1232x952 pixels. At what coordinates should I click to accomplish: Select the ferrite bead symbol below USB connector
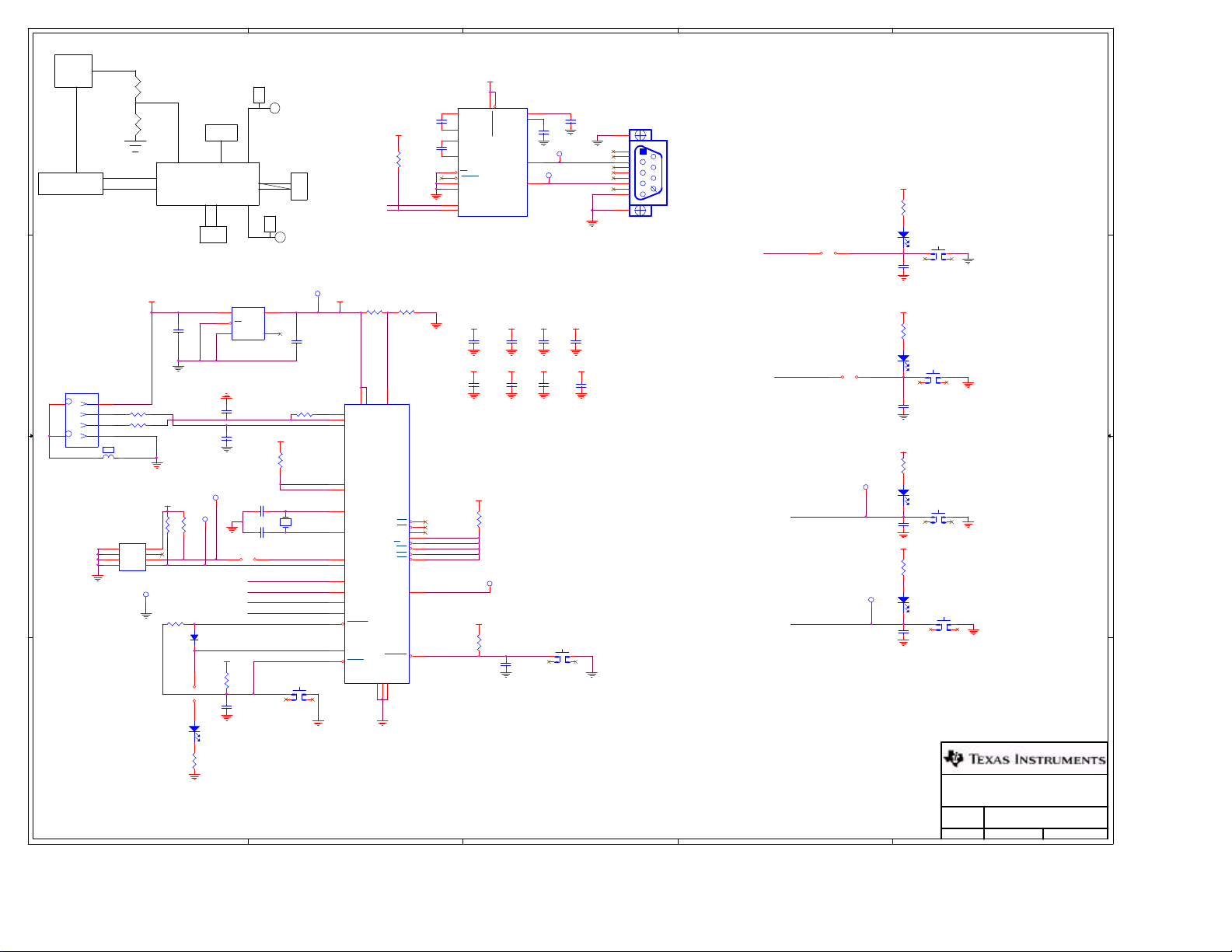click(109, 453)
